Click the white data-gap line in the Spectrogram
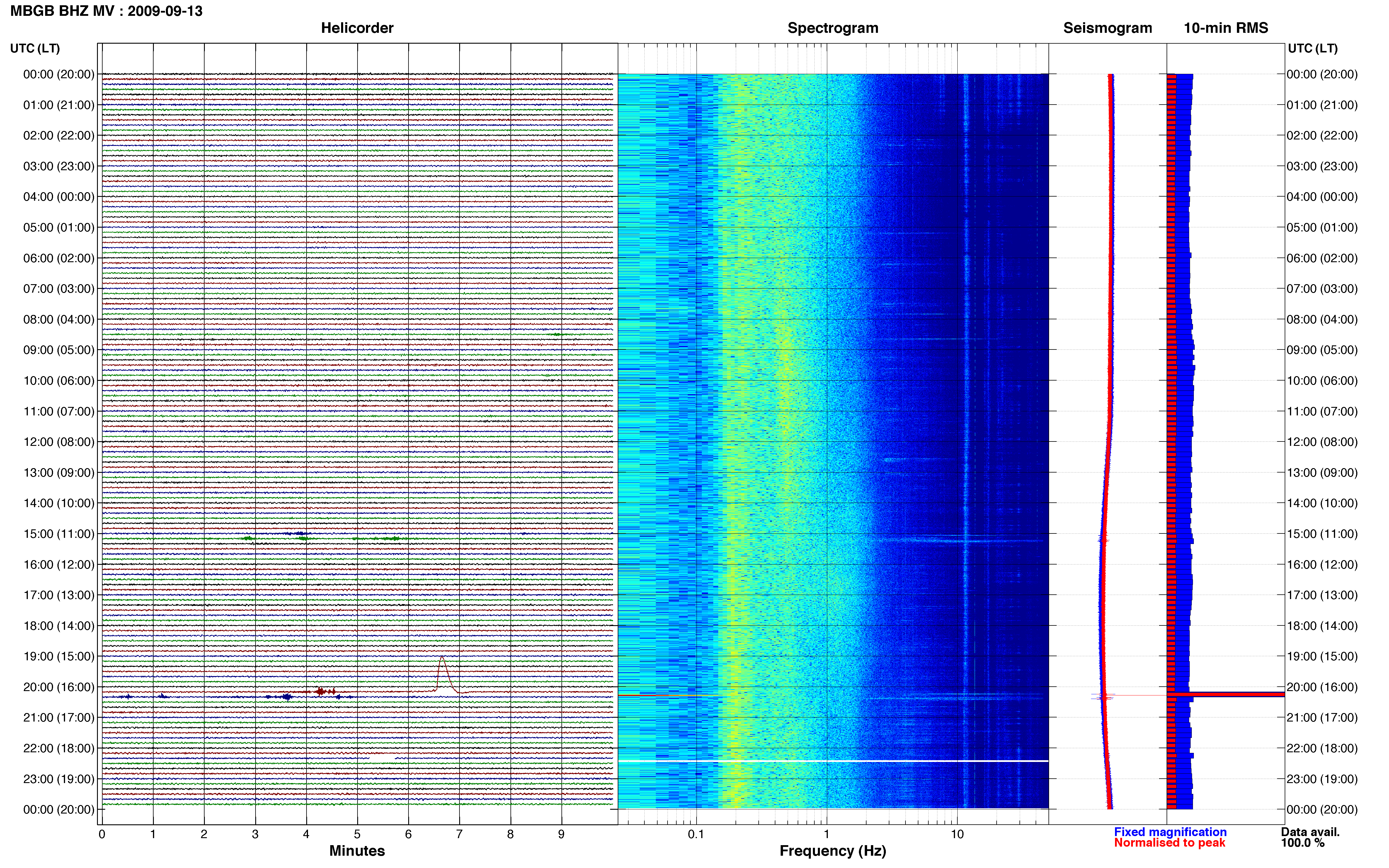 point(833,761)
